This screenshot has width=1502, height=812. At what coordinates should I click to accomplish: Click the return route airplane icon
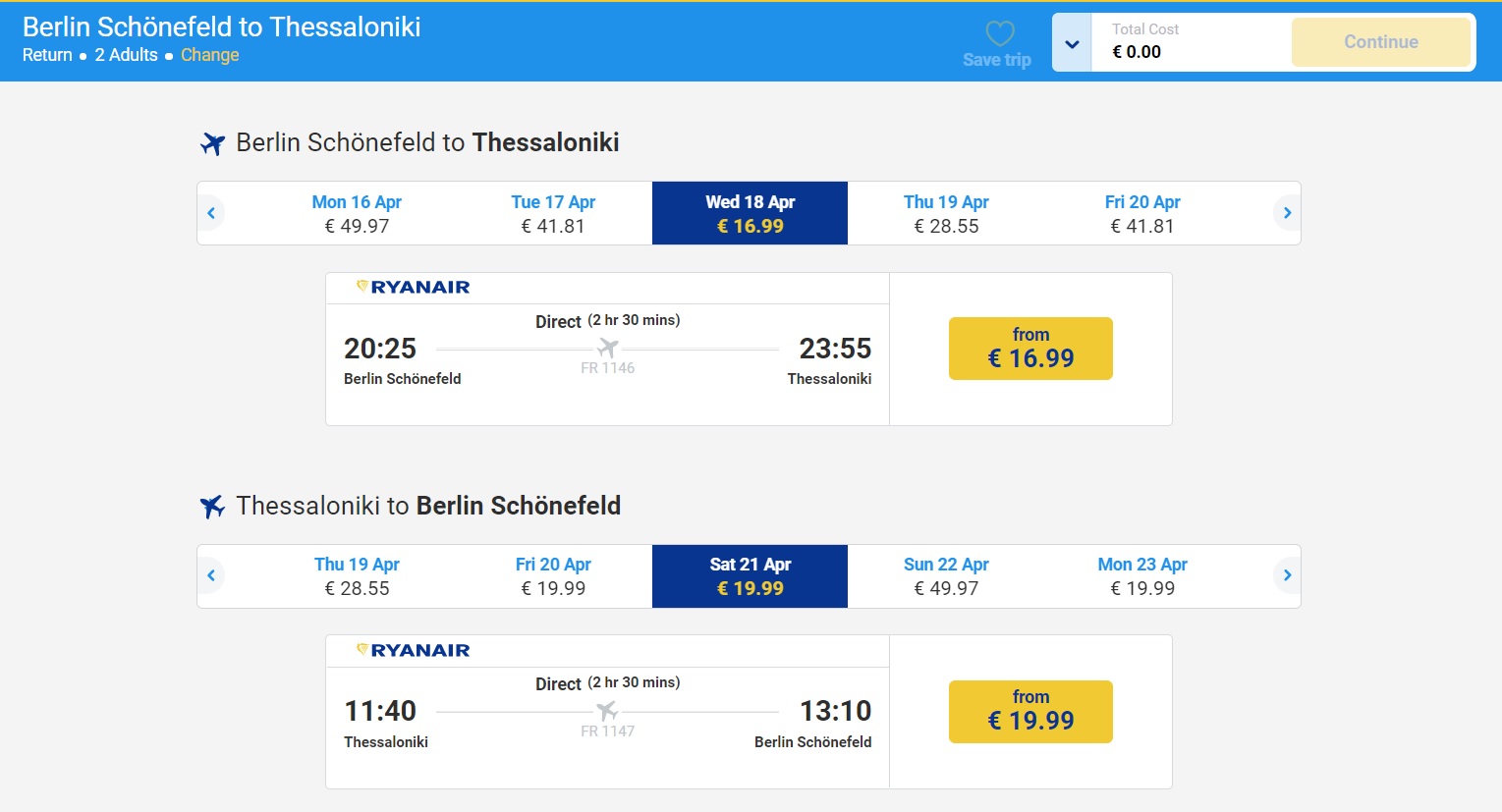212,507
